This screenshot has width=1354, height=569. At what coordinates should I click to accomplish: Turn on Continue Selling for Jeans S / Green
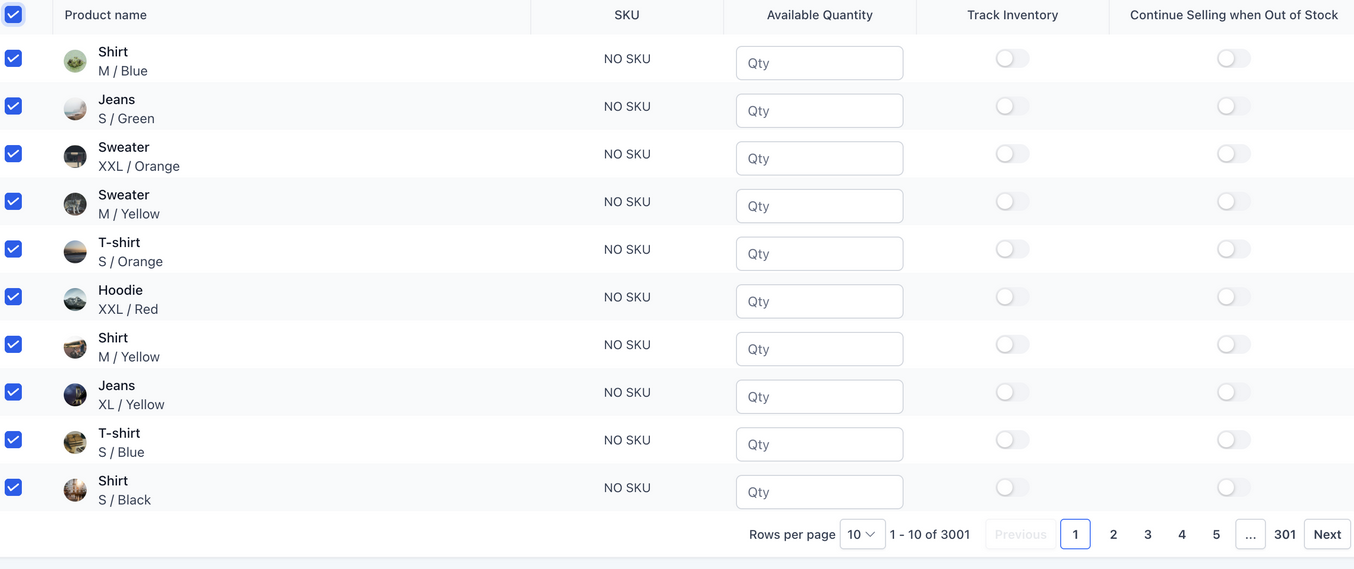(x=1233, y=106)
